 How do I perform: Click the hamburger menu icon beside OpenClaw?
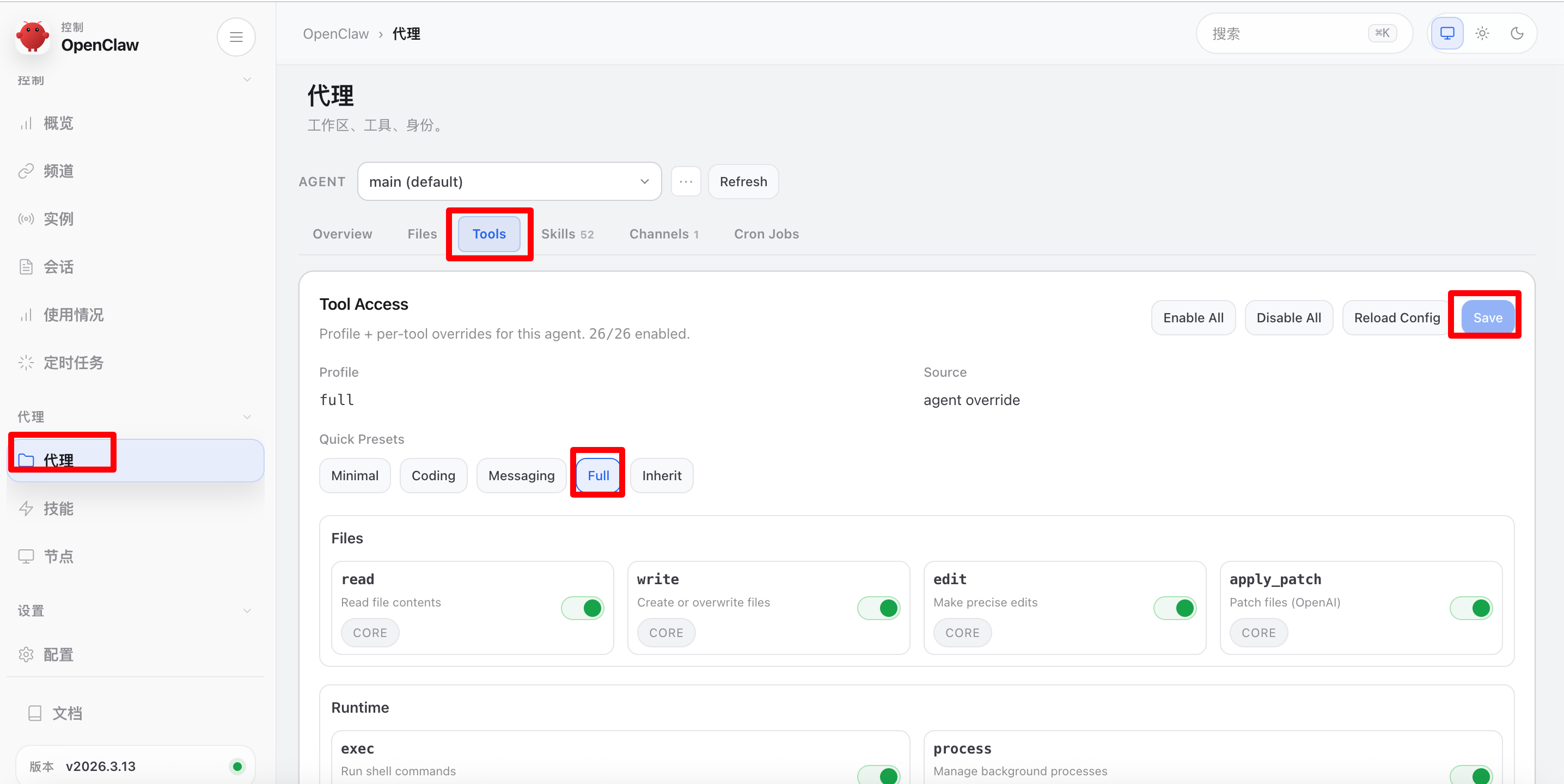[x=236, y=37]
